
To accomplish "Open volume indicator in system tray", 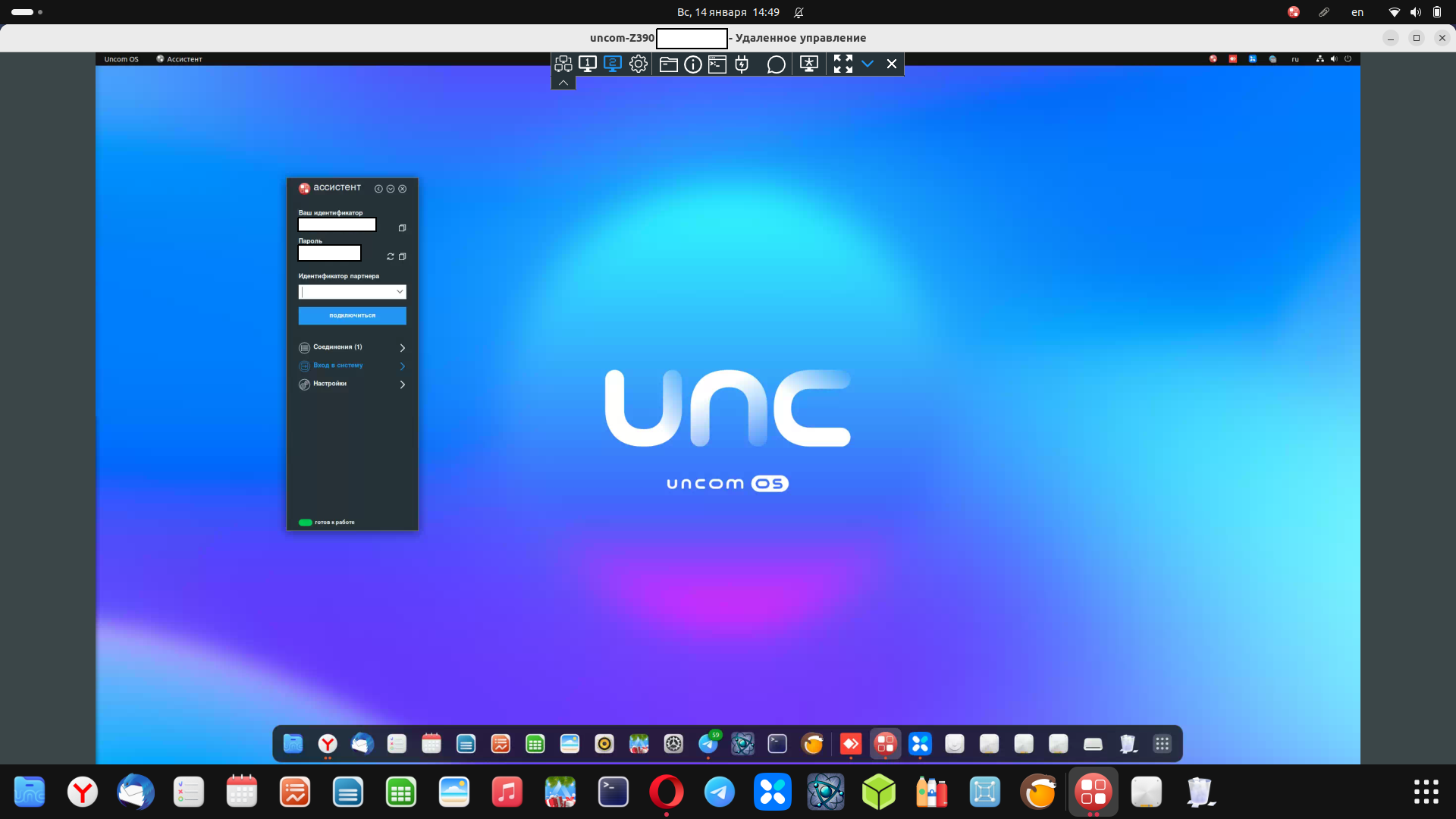I will coord(1415,12).
